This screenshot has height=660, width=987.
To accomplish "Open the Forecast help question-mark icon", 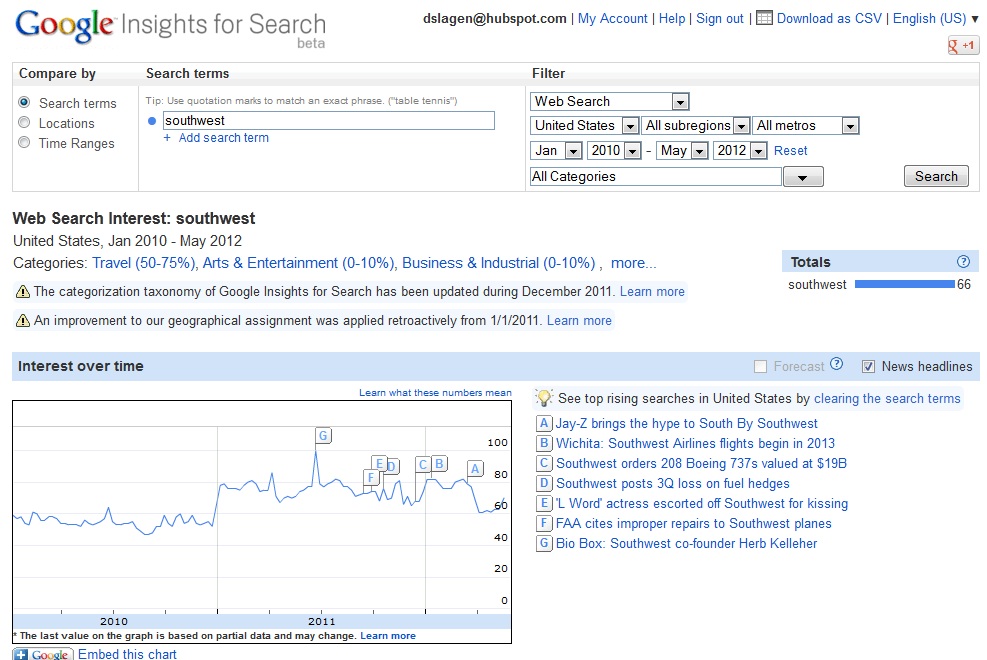I will (x=836, y=364).
